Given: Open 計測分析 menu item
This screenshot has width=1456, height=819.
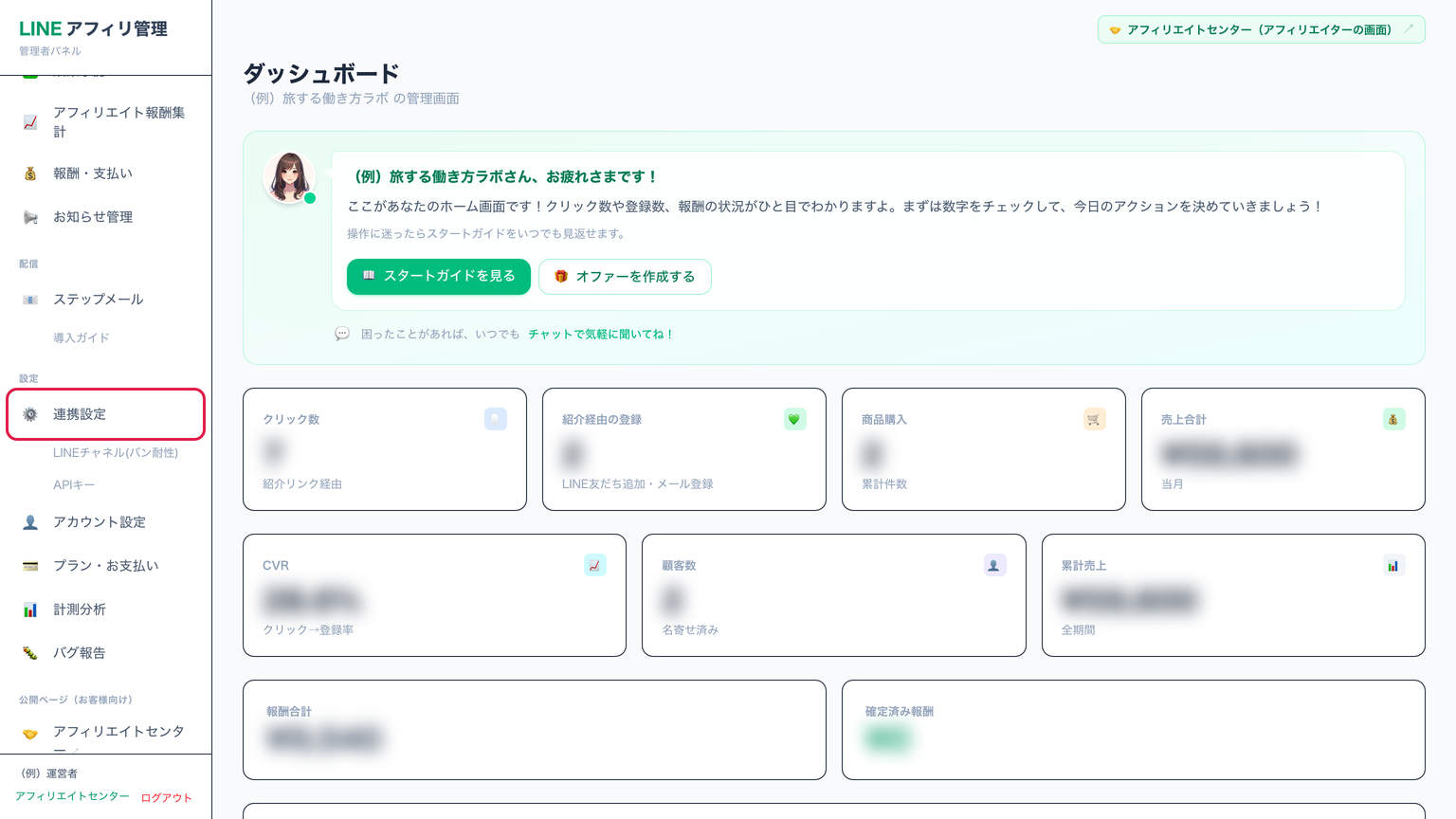Looking at the screenshot, I should click(x=105, y=610).
